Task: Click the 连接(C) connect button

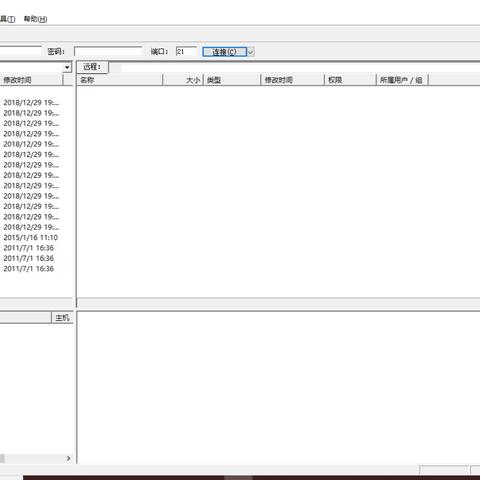Action: pyautogui.click(x=224, y=52)
